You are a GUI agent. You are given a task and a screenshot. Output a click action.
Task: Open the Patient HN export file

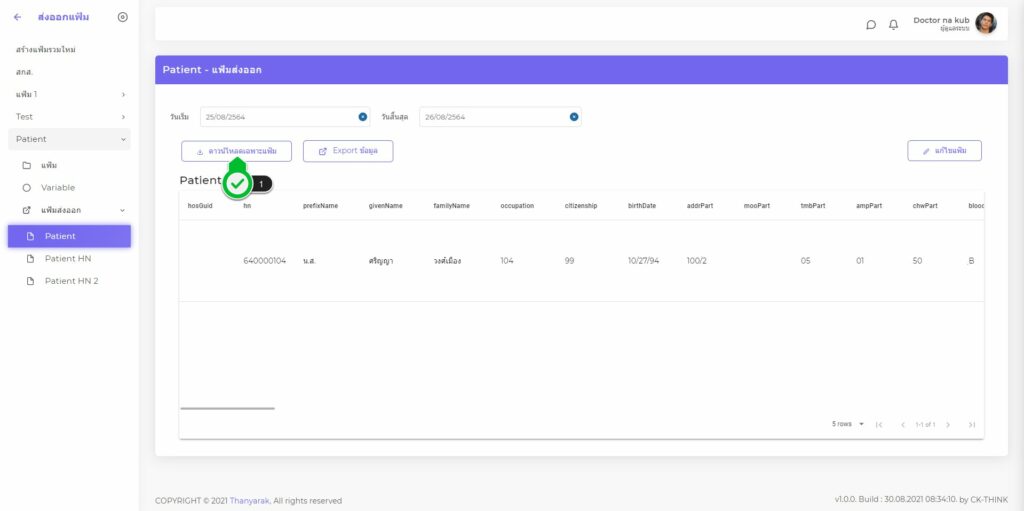tap(67, 258)
